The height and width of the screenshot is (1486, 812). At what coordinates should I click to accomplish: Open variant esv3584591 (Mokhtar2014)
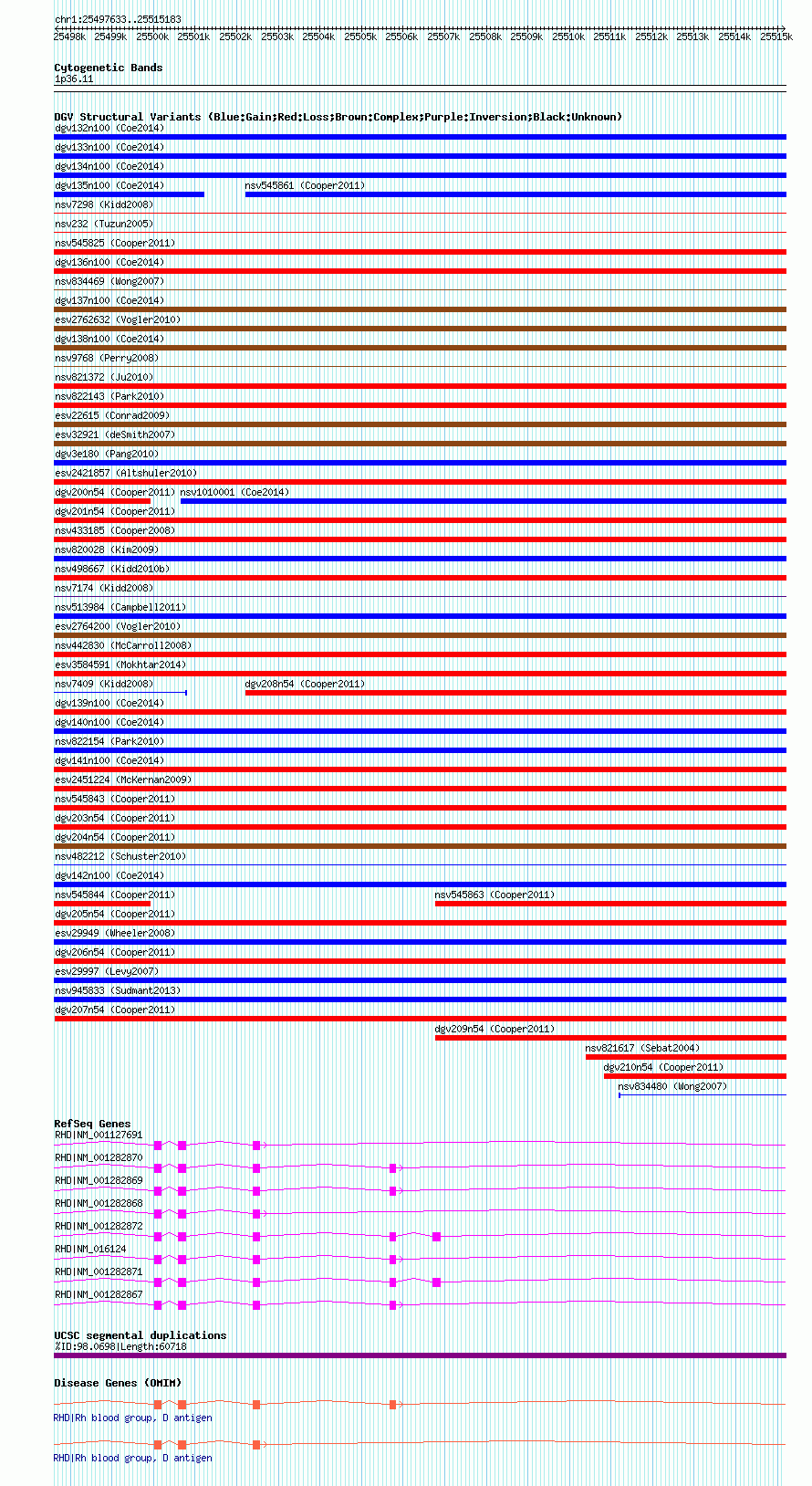click(x=120, y=665)
